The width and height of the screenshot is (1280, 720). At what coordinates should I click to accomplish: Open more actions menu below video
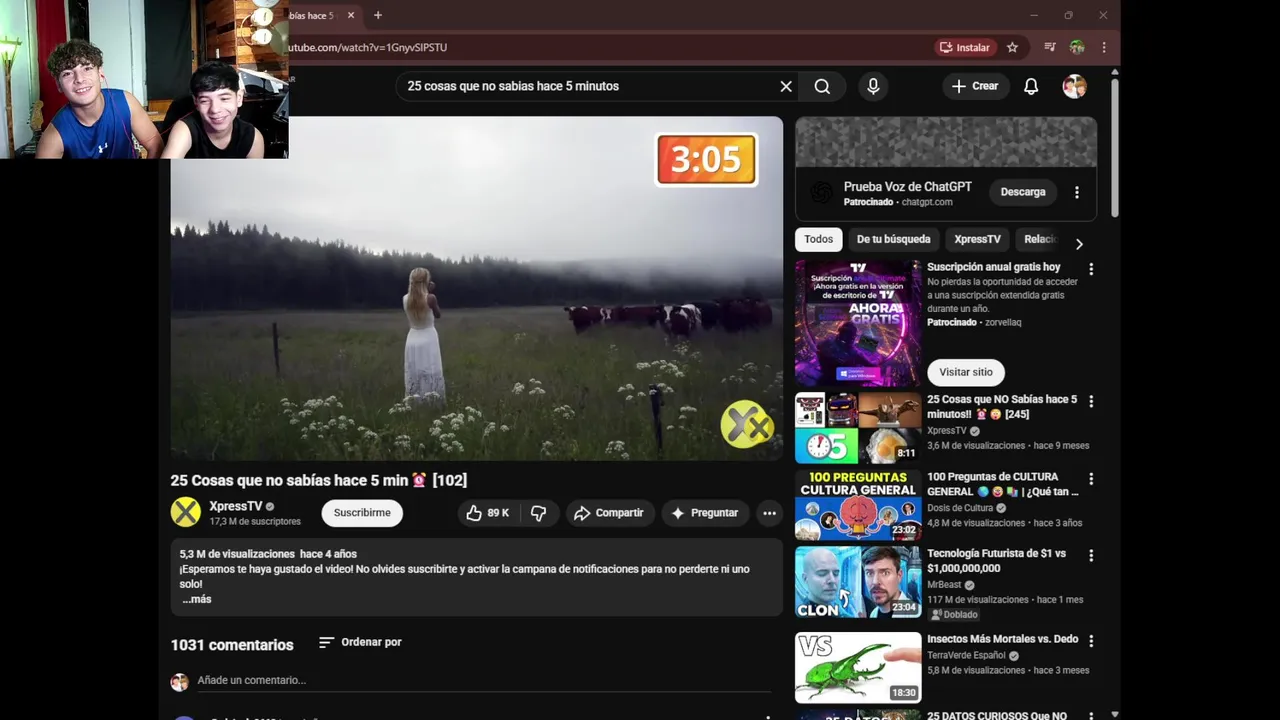click(x=769, y=513)
